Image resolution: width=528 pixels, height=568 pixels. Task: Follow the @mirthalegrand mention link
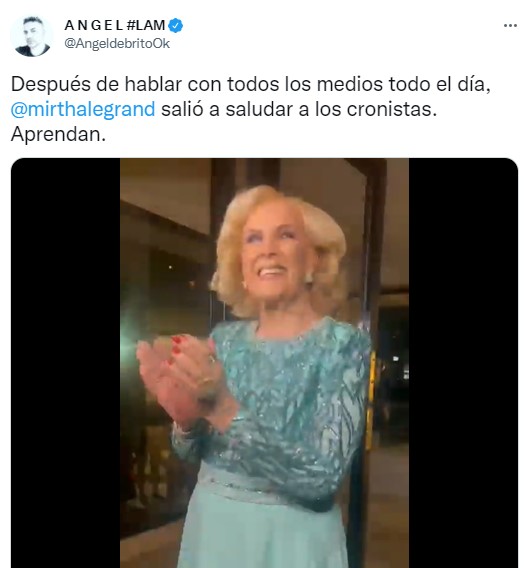[83, 109]
